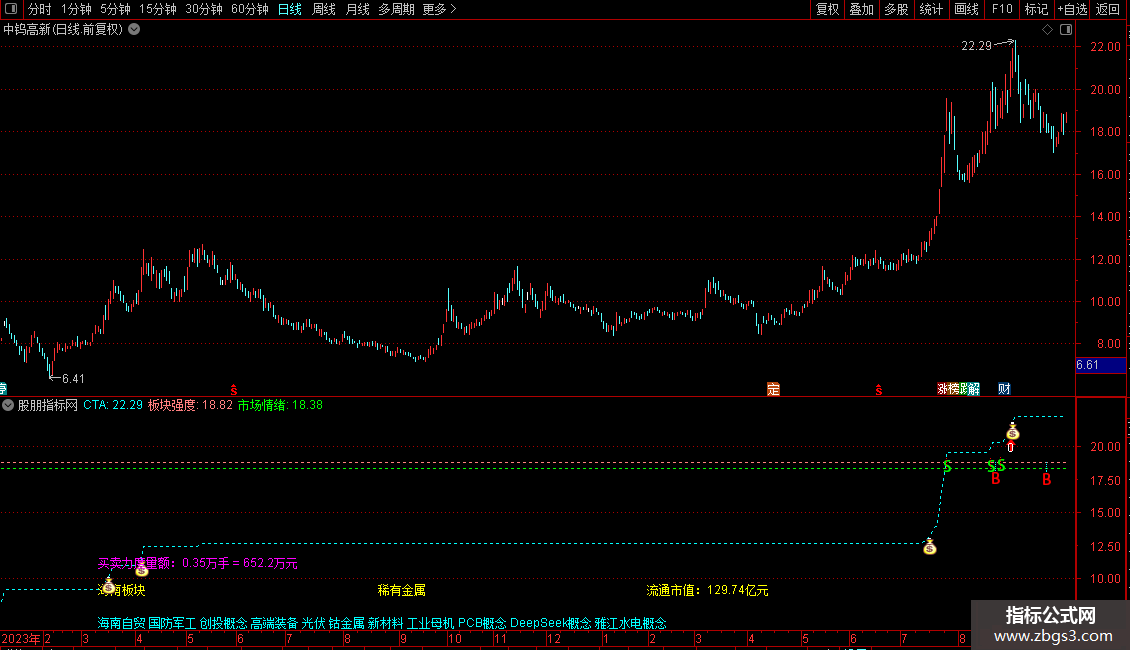This screenshot has width=1130, height=650.
Task: Switch to the 30分钟 period
Action: [x=204, y=9]
